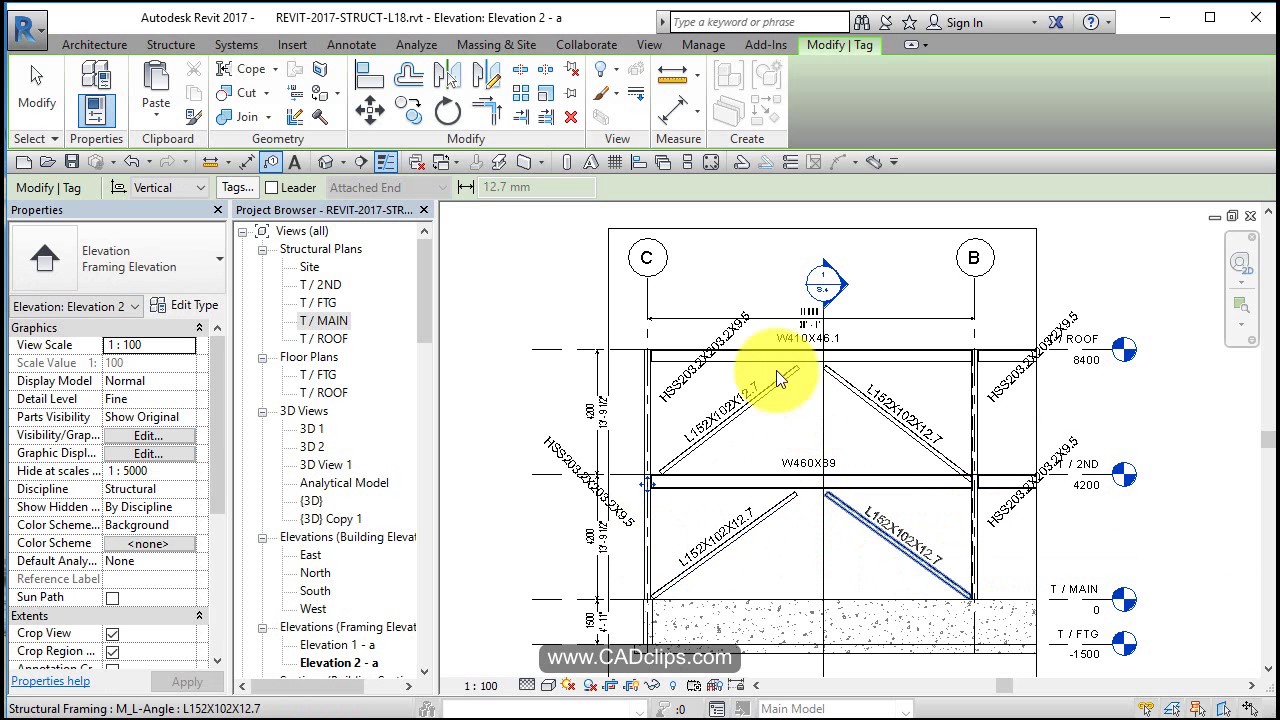Image resolution: width=1280 pixels, height=720 pixels.
Task: Select the 3D View 1 item in Project Browser
Action: coord(325,465)
